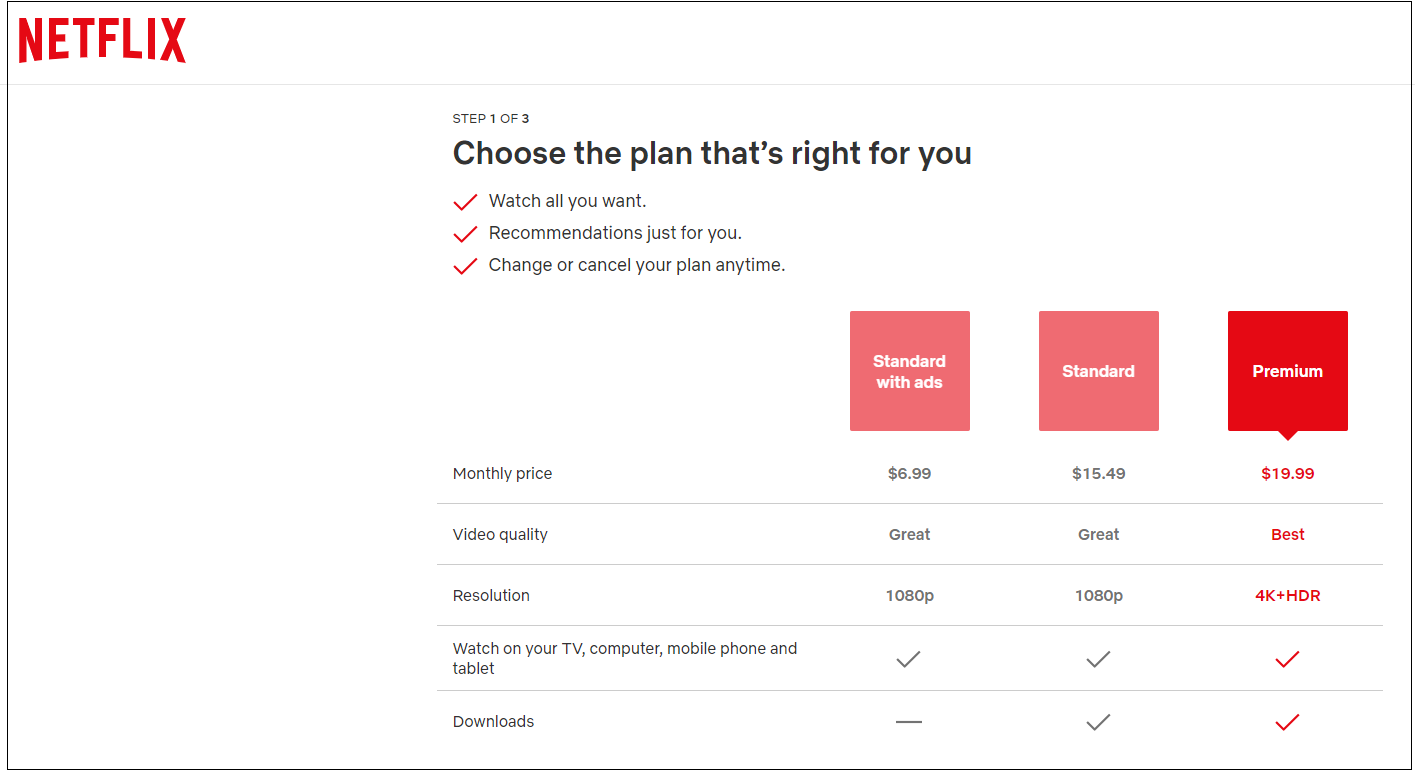Select the Premium plan box
The image size is (1415, 770).
pyautogui.click(x=1287, y=371)
